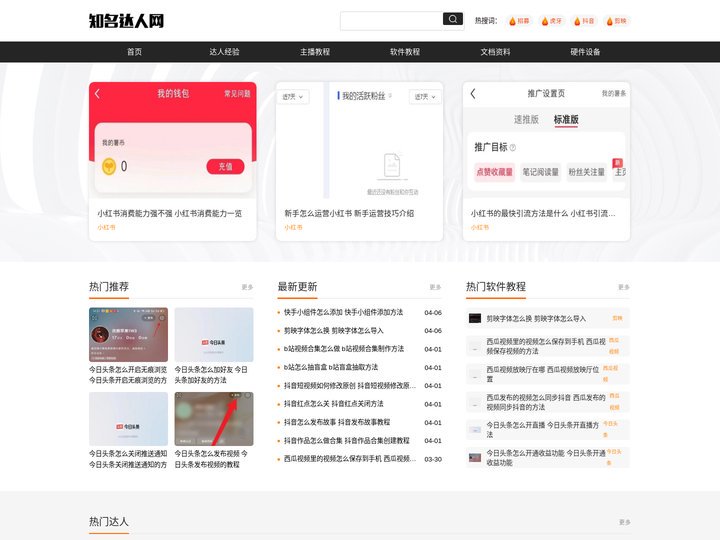
Task: Open 达人经验 navigation item
Action: click(x=224, y=52)
